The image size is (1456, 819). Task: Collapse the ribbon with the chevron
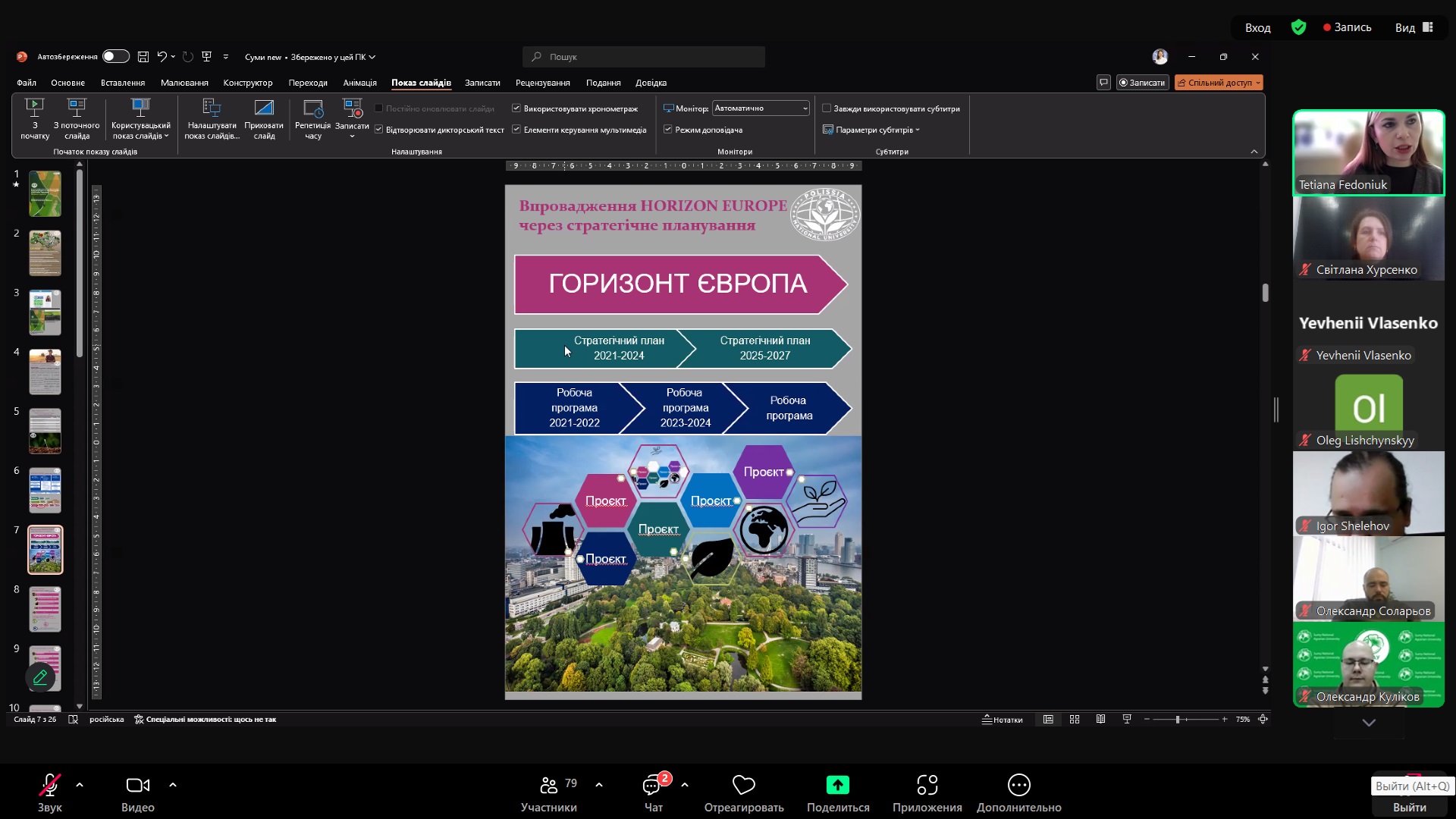point(1254,152)
